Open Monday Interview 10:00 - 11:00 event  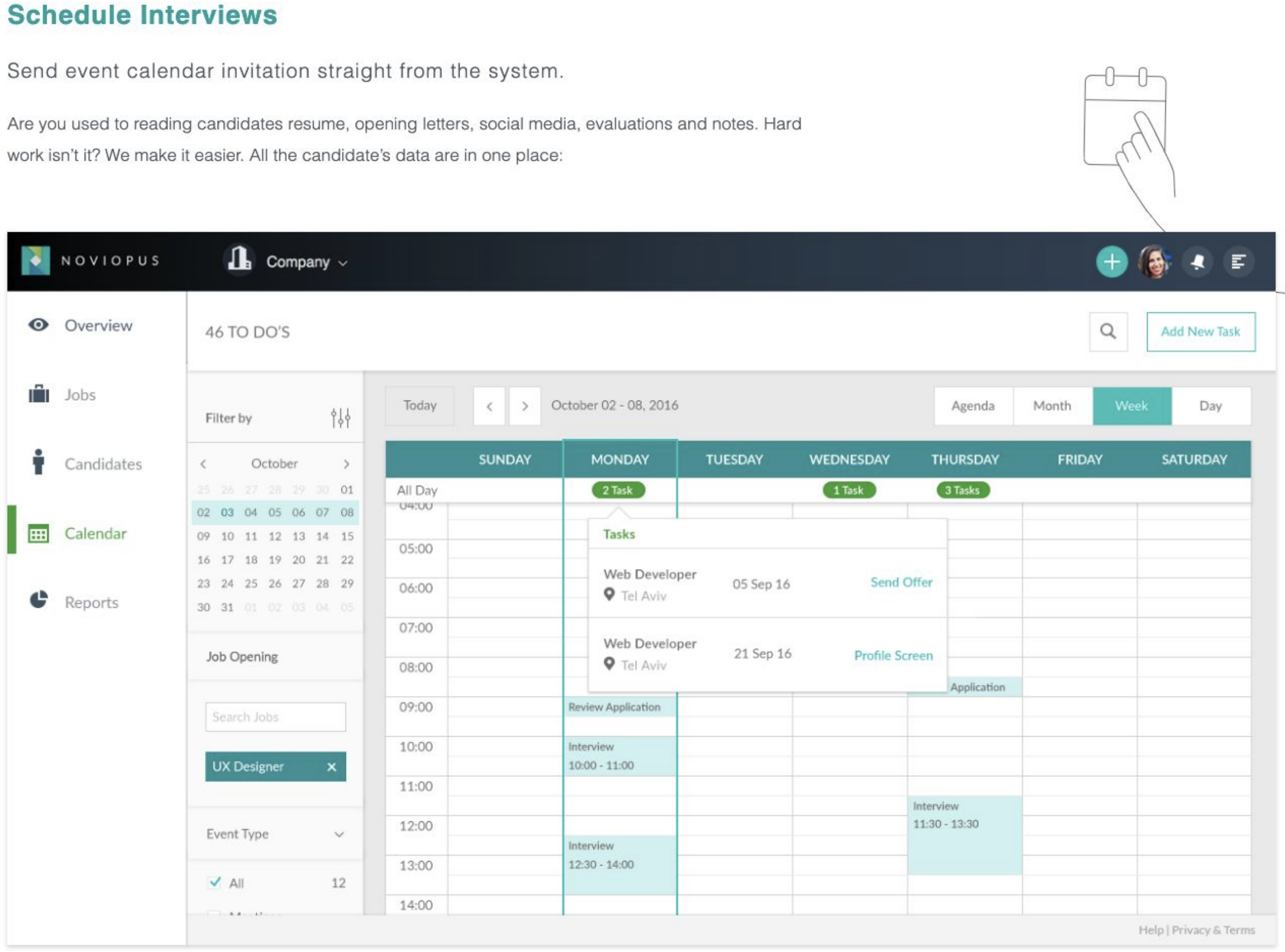620,756
